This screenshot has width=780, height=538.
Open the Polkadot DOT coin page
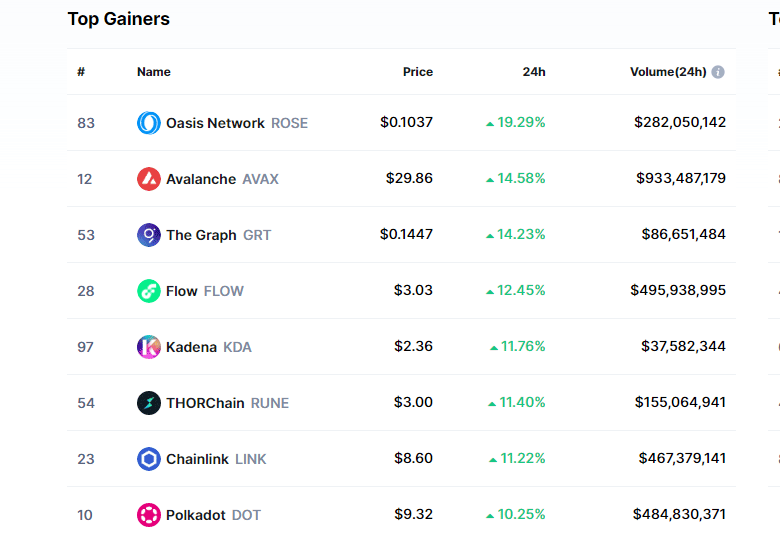tap(213, 515)
